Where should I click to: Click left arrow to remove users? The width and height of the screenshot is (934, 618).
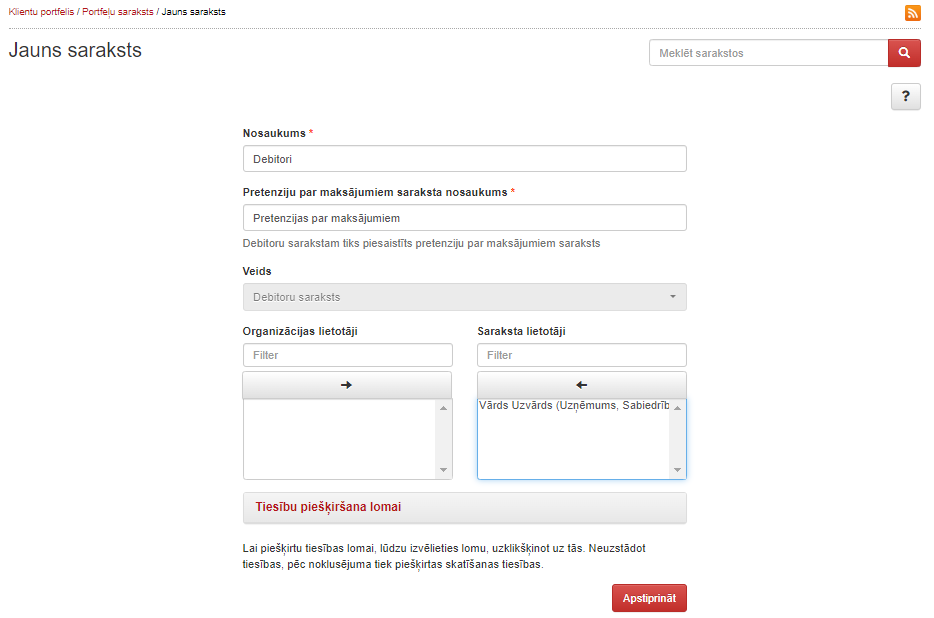581,385
